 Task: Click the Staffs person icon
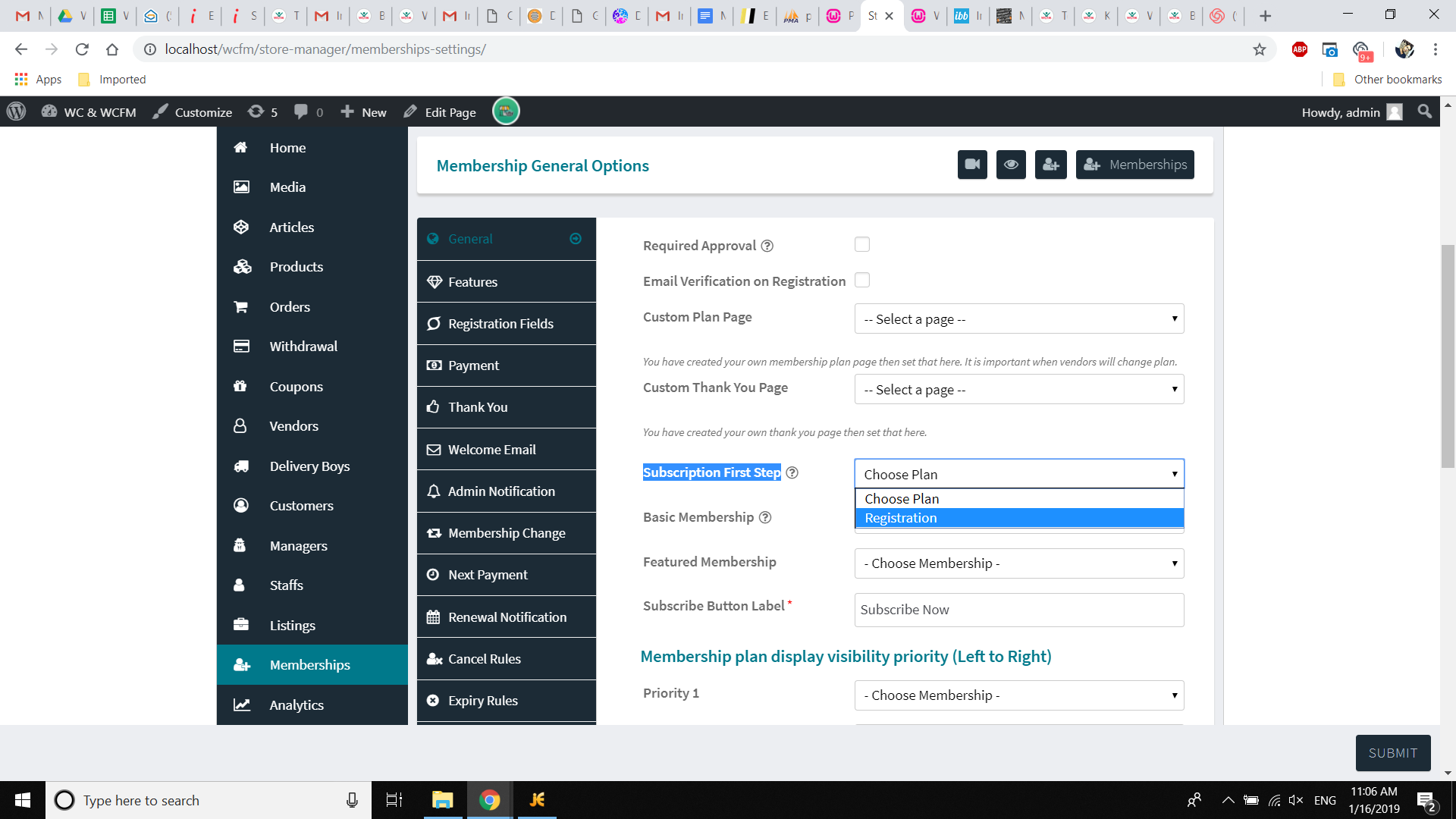pos(240,585)
